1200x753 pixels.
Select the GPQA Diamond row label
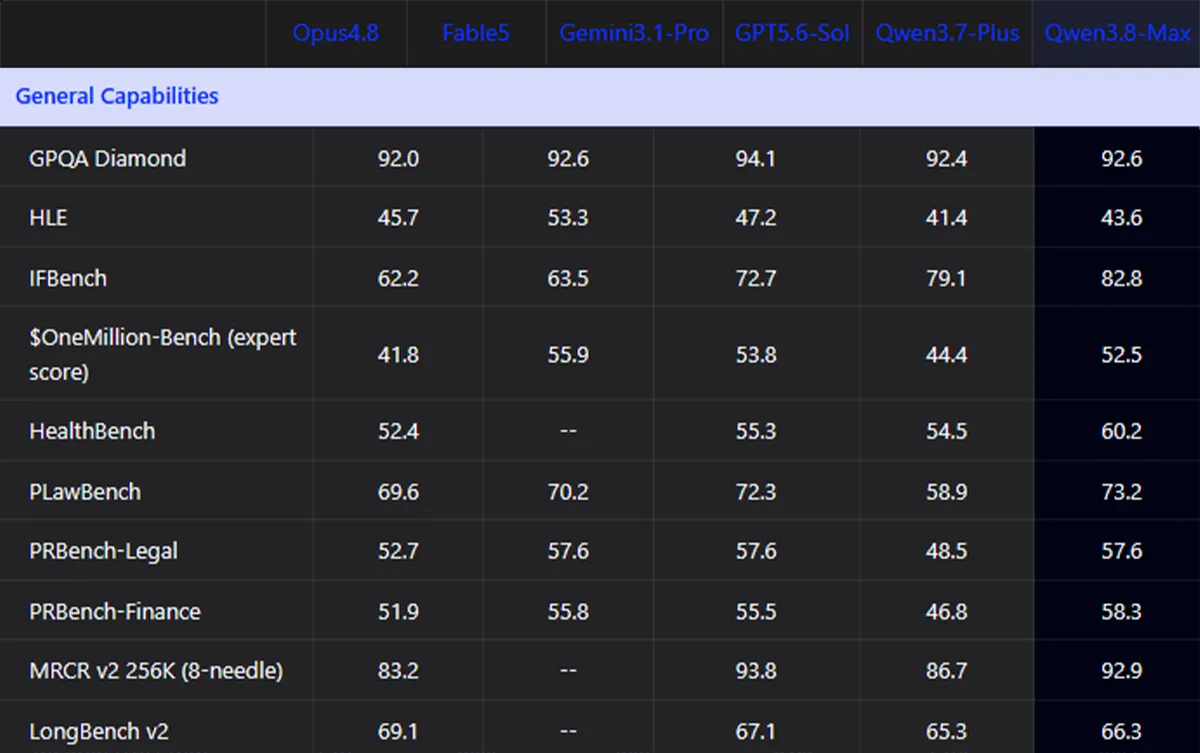click(x=107, y=158)
